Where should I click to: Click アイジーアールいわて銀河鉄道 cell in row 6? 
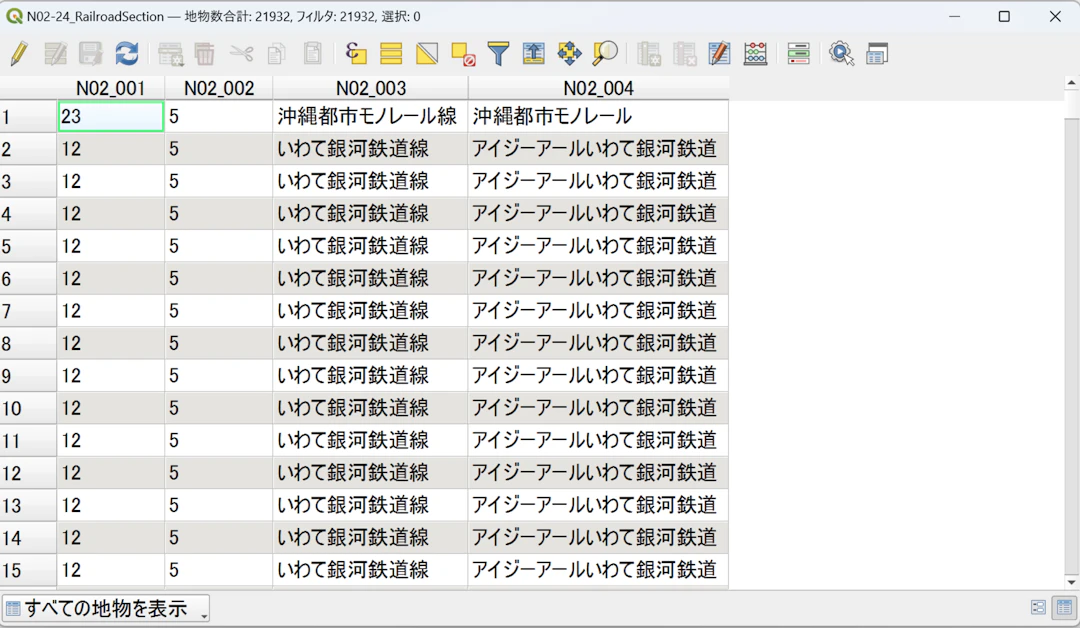598,278
